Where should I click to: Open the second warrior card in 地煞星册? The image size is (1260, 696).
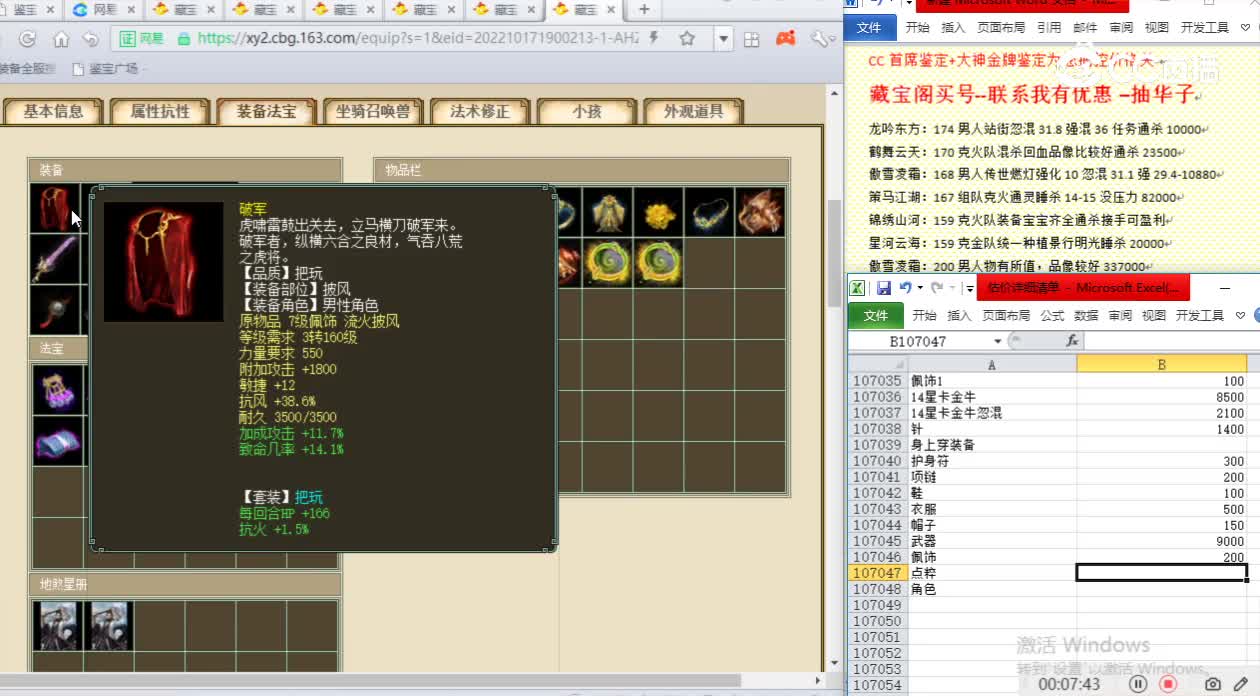(x=108, y=626)
